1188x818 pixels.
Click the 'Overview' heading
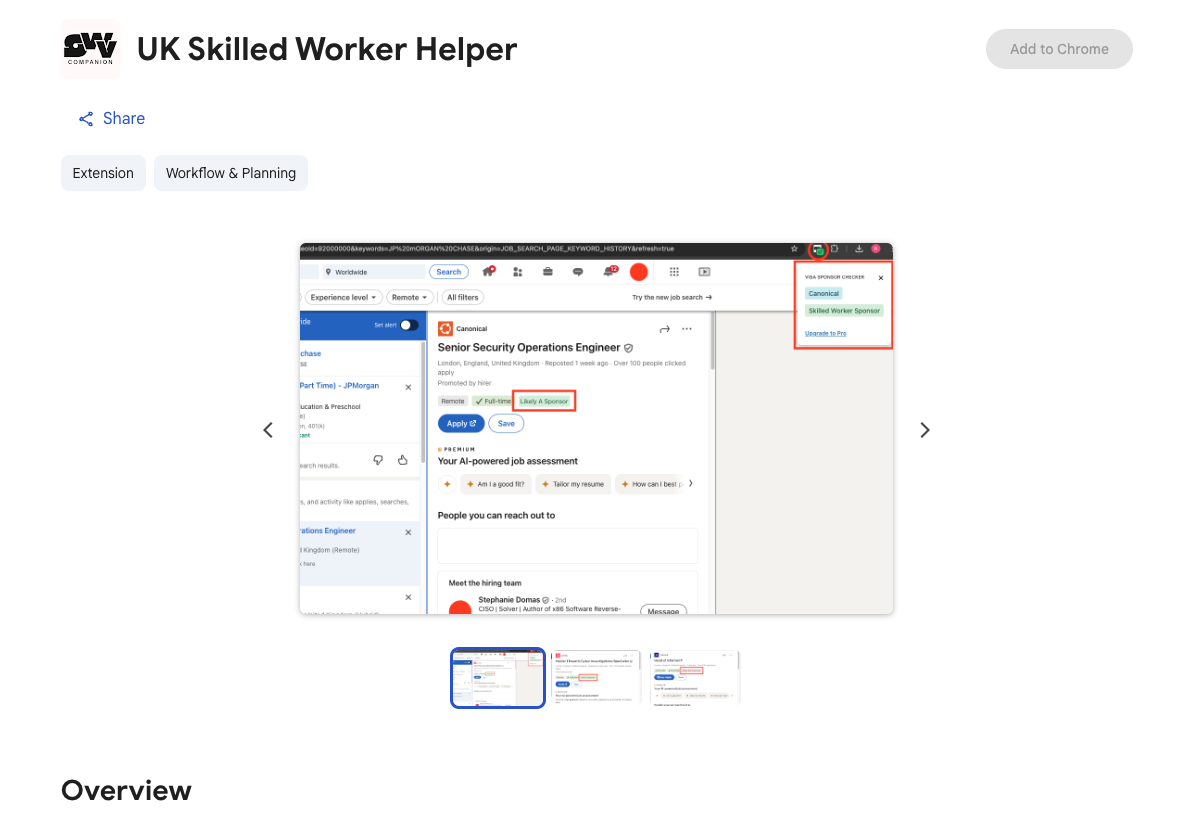(127, 790)
